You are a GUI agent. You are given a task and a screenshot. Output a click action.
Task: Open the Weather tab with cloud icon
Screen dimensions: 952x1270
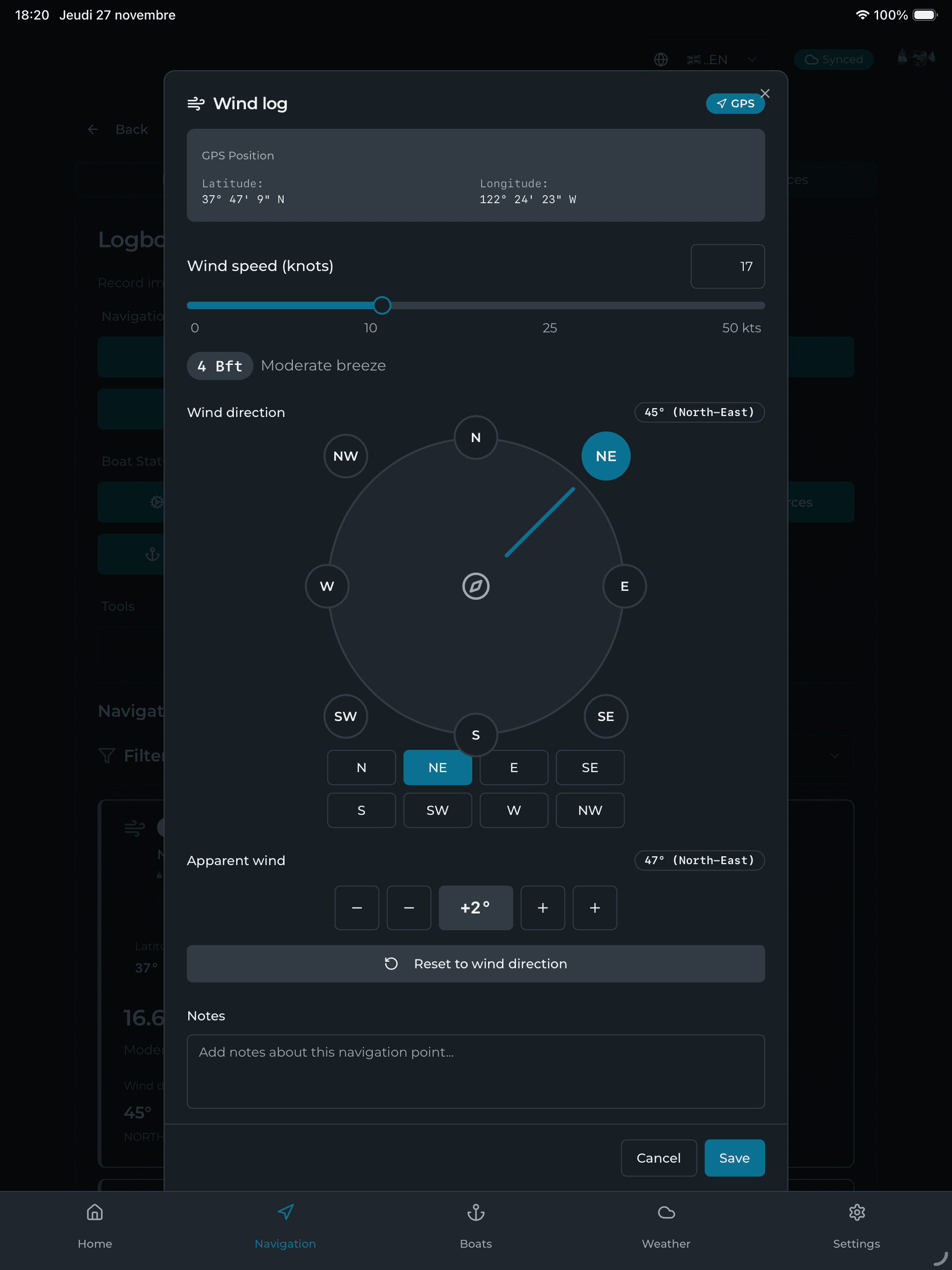(x=666, y=1226)
